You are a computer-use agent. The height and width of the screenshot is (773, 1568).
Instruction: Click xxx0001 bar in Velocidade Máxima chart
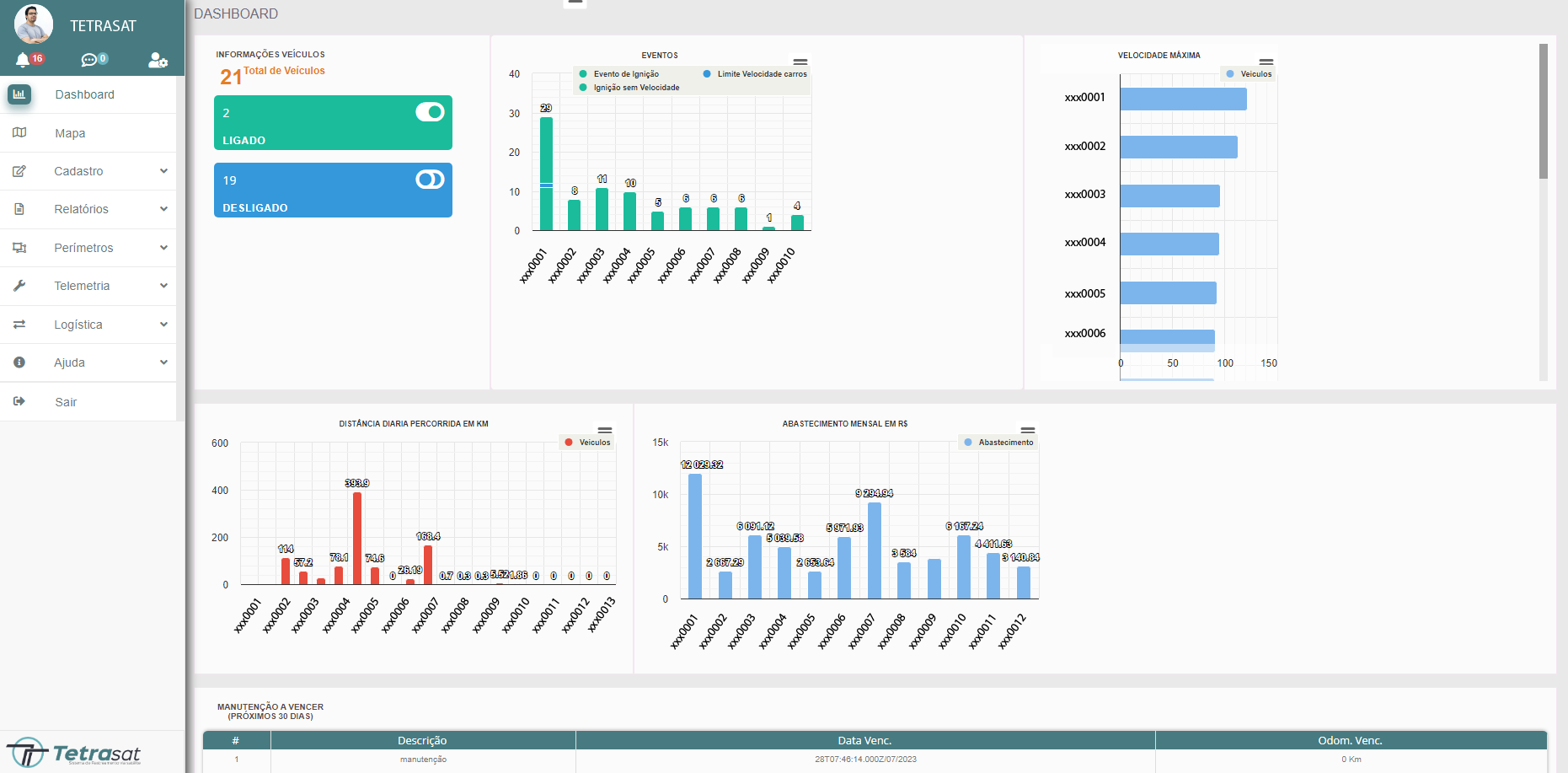coord(1183,99)
